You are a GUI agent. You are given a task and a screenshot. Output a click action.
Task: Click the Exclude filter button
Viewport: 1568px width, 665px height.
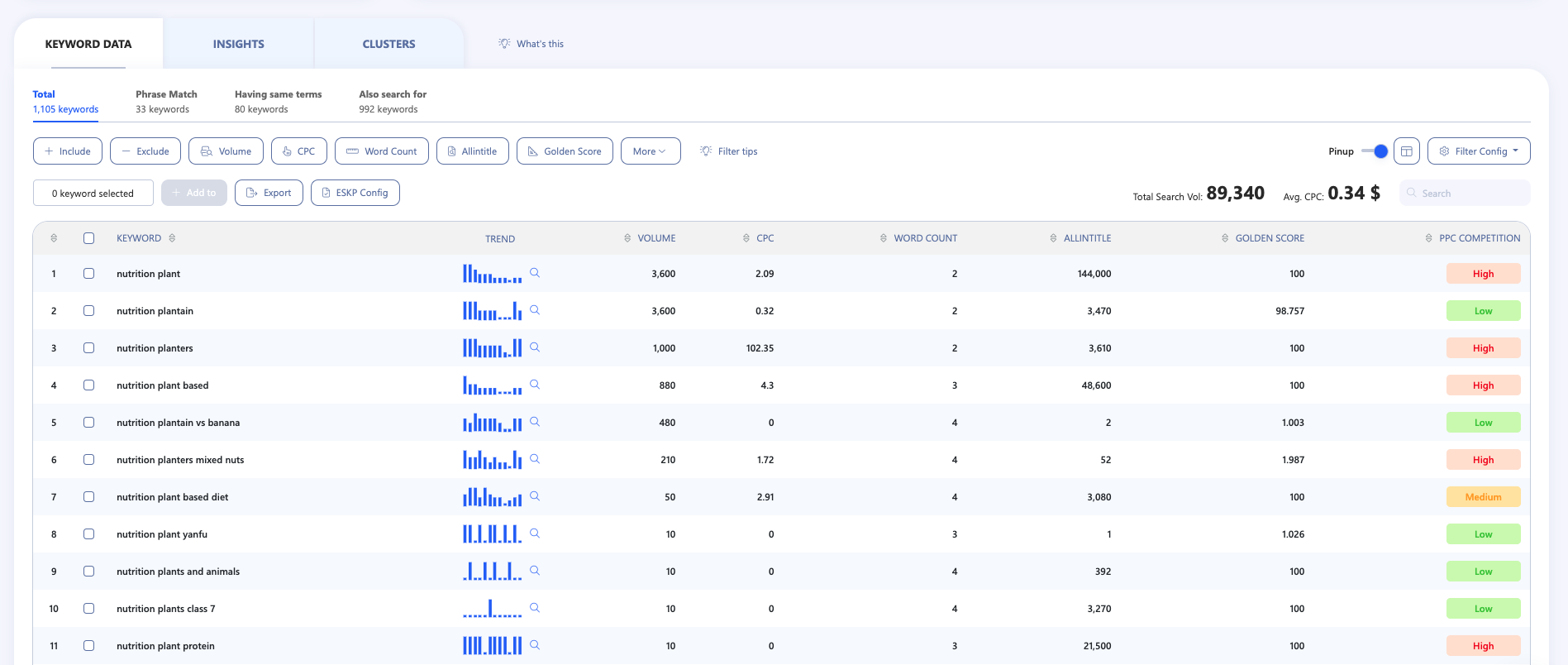[x=145, y=151]
